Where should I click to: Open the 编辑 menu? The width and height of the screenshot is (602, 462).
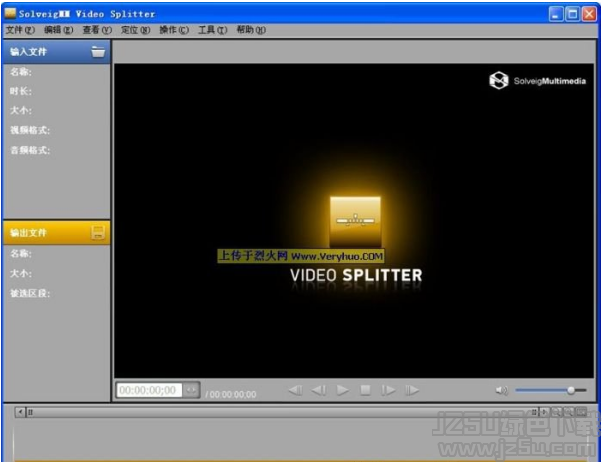pos(58,30)
